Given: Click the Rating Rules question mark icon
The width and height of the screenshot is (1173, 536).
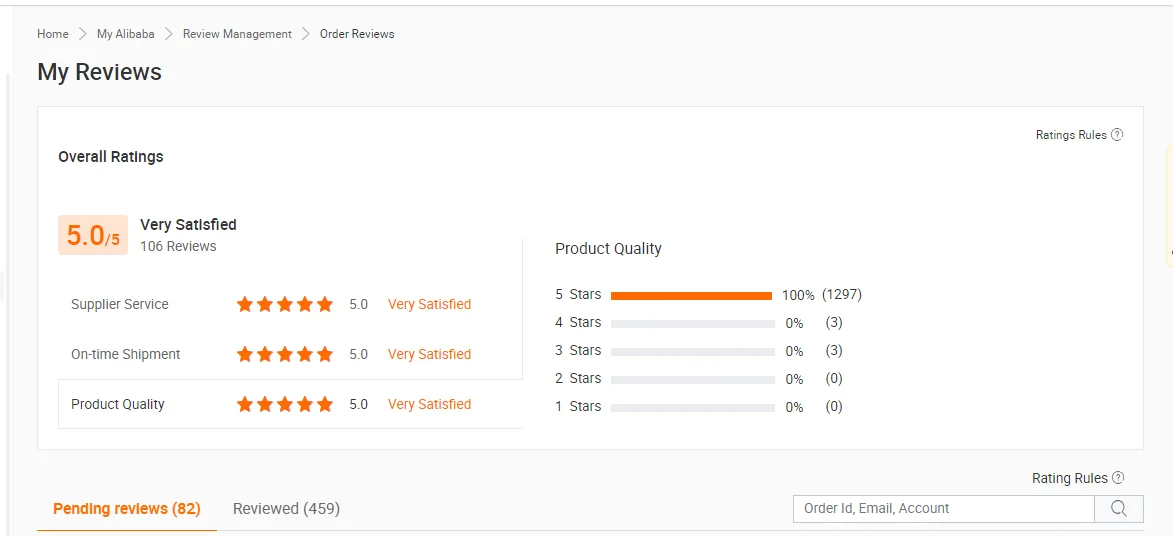Looking at the screenshot, I should 1118,478.
